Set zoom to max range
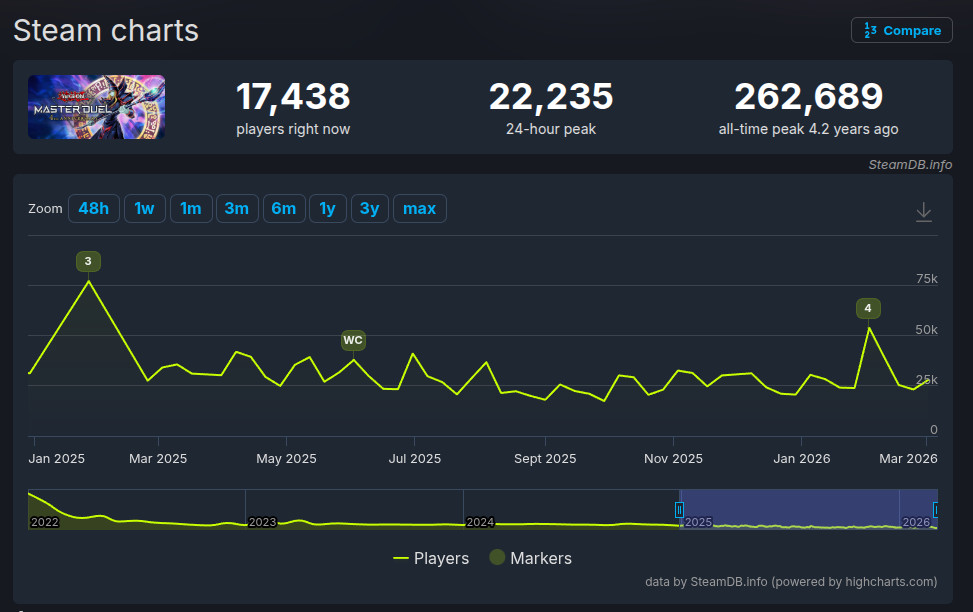973x612 pixels. point(419,209)
